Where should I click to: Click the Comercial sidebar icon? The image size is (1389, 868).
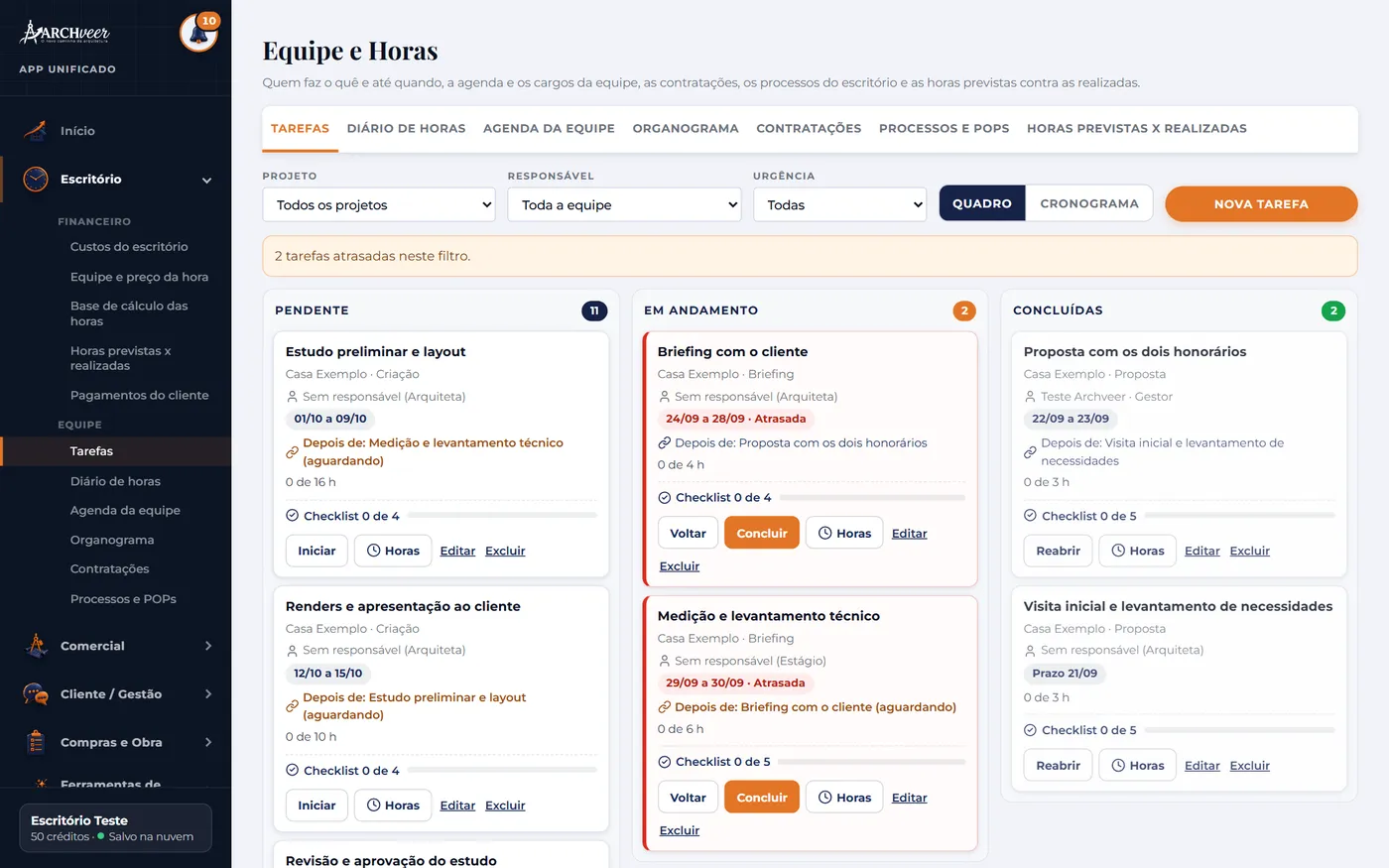(36, 646)
